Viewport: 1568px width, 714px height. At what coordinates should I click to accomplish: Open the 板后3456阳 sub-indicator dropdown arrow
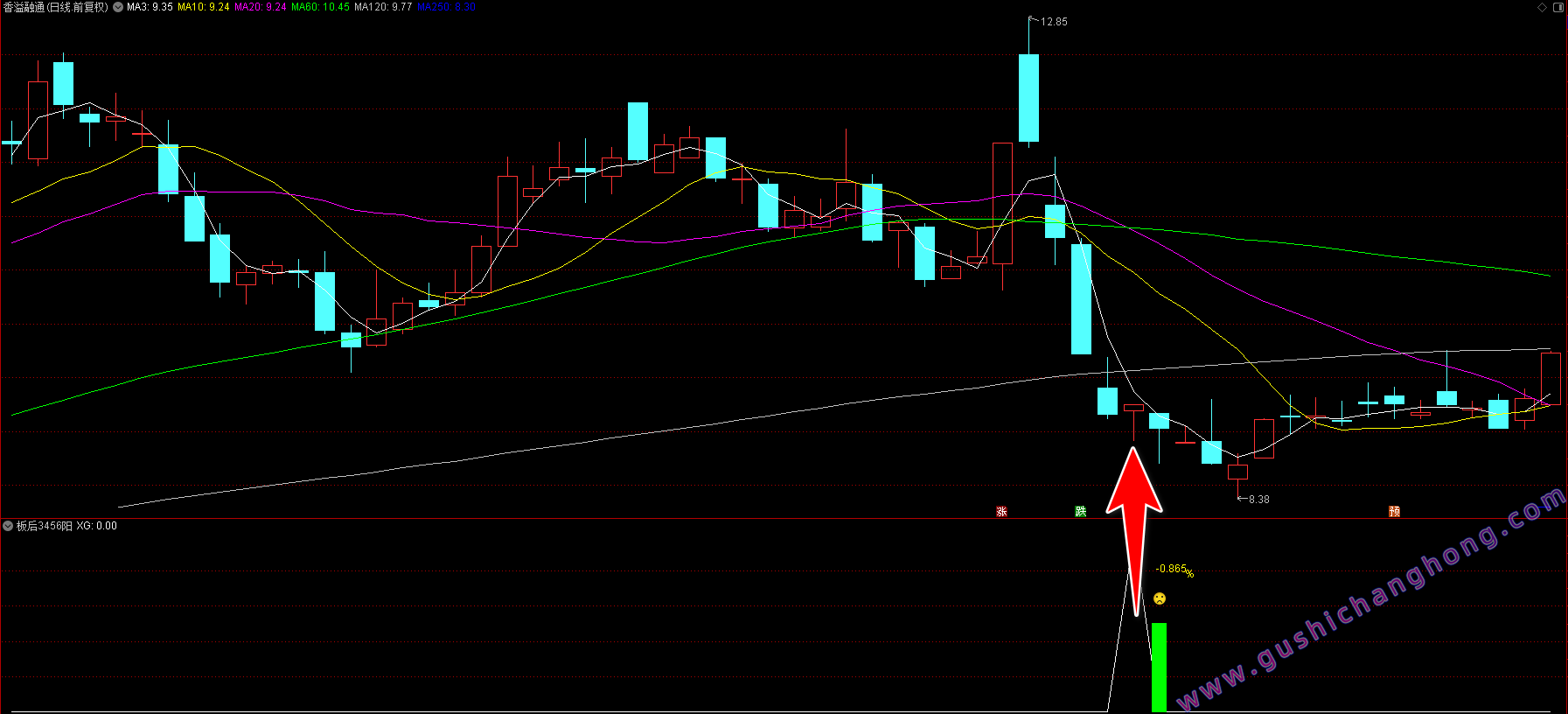(8, 526)
